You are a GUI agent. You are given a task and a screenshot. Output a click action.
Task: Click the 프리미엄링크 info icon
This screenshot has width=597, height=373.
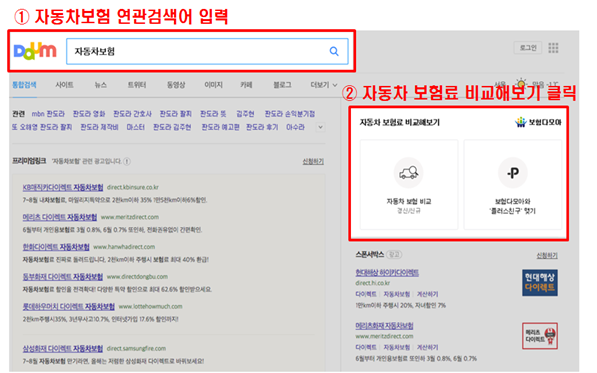point(127,161)
